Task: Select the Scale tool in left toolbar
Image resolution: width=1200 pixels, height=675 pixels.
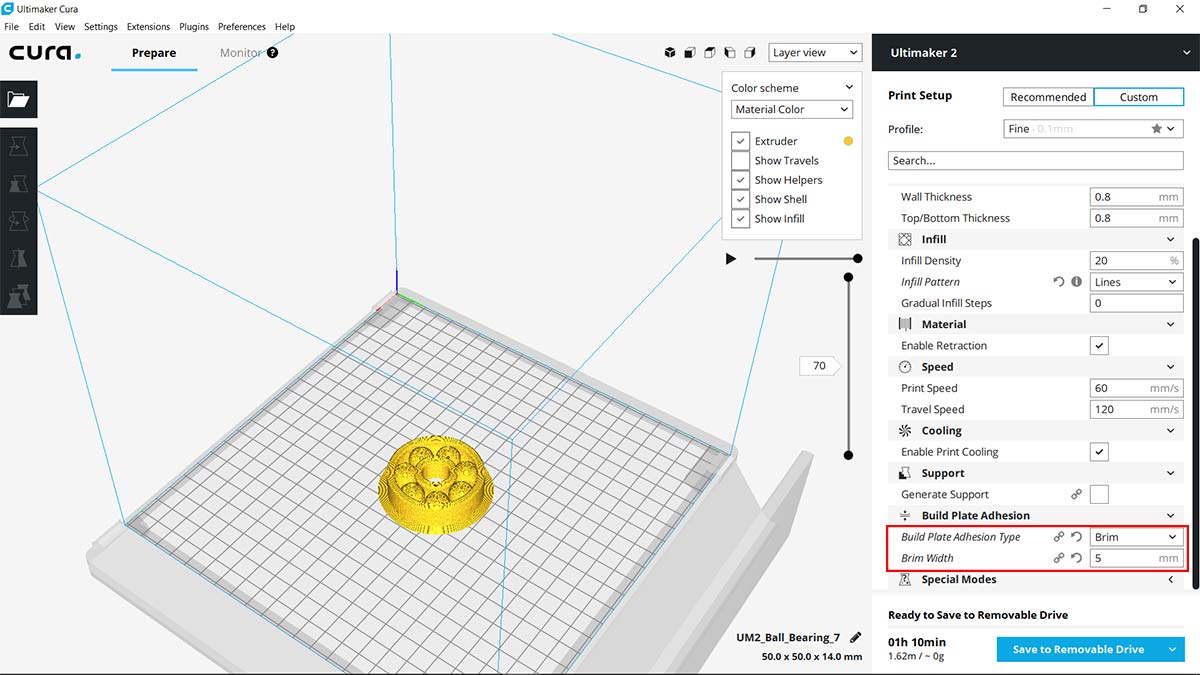Action: coord(19,184)
